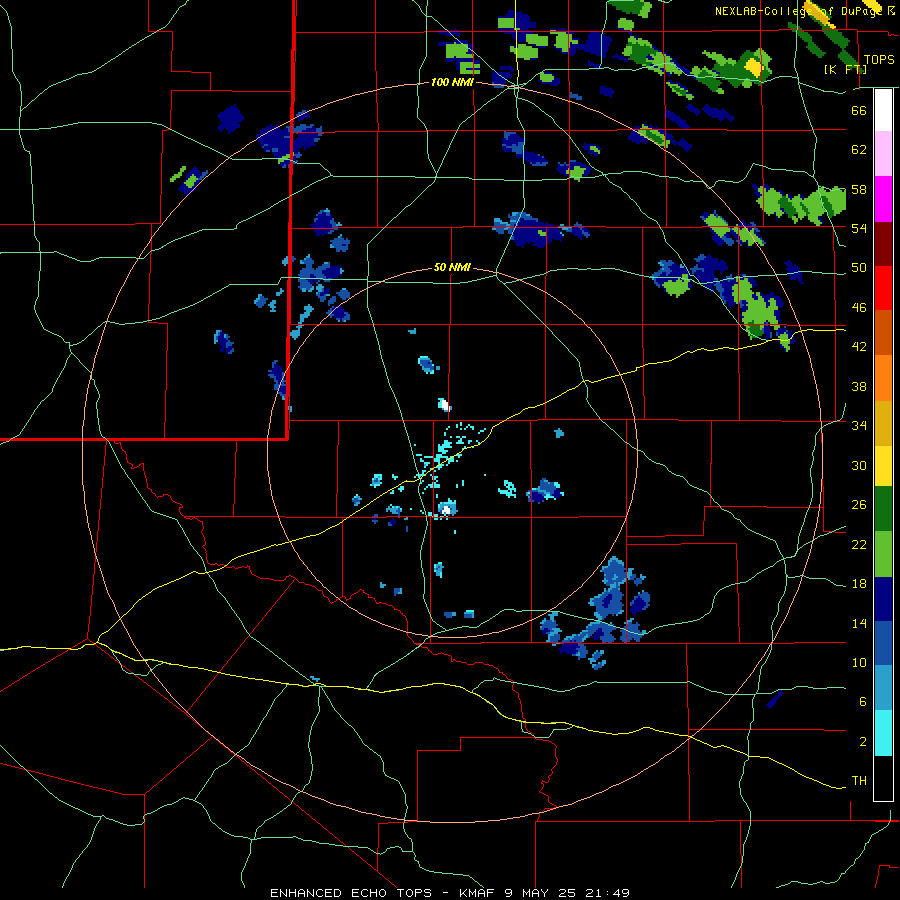Image resolution: width=900 pixels, height=900 pixels.
Task: Click the "6" scale label
Action: [863, 702]
